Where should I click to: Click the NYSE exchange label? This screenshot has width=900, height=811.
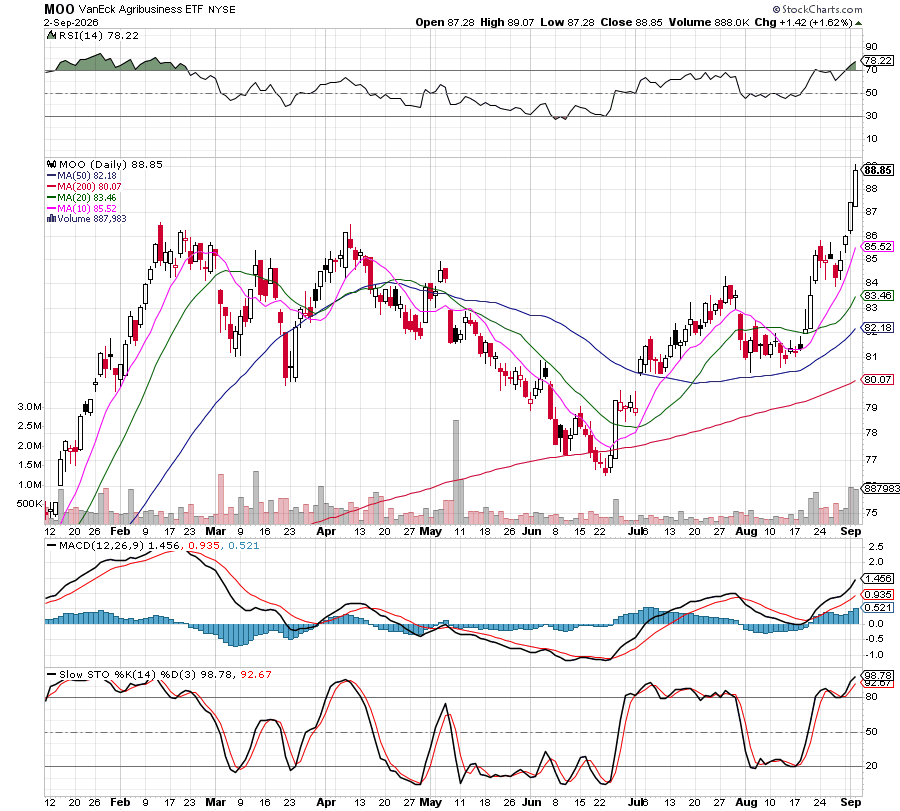tap(222, 10)
